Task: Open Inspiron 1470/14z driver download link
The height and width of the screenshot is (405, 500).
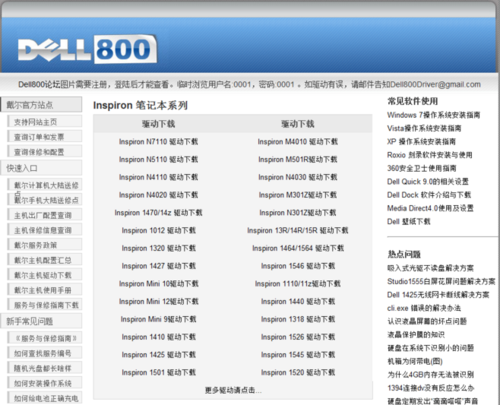Action: pyautogui.click(x=159, y=213)
